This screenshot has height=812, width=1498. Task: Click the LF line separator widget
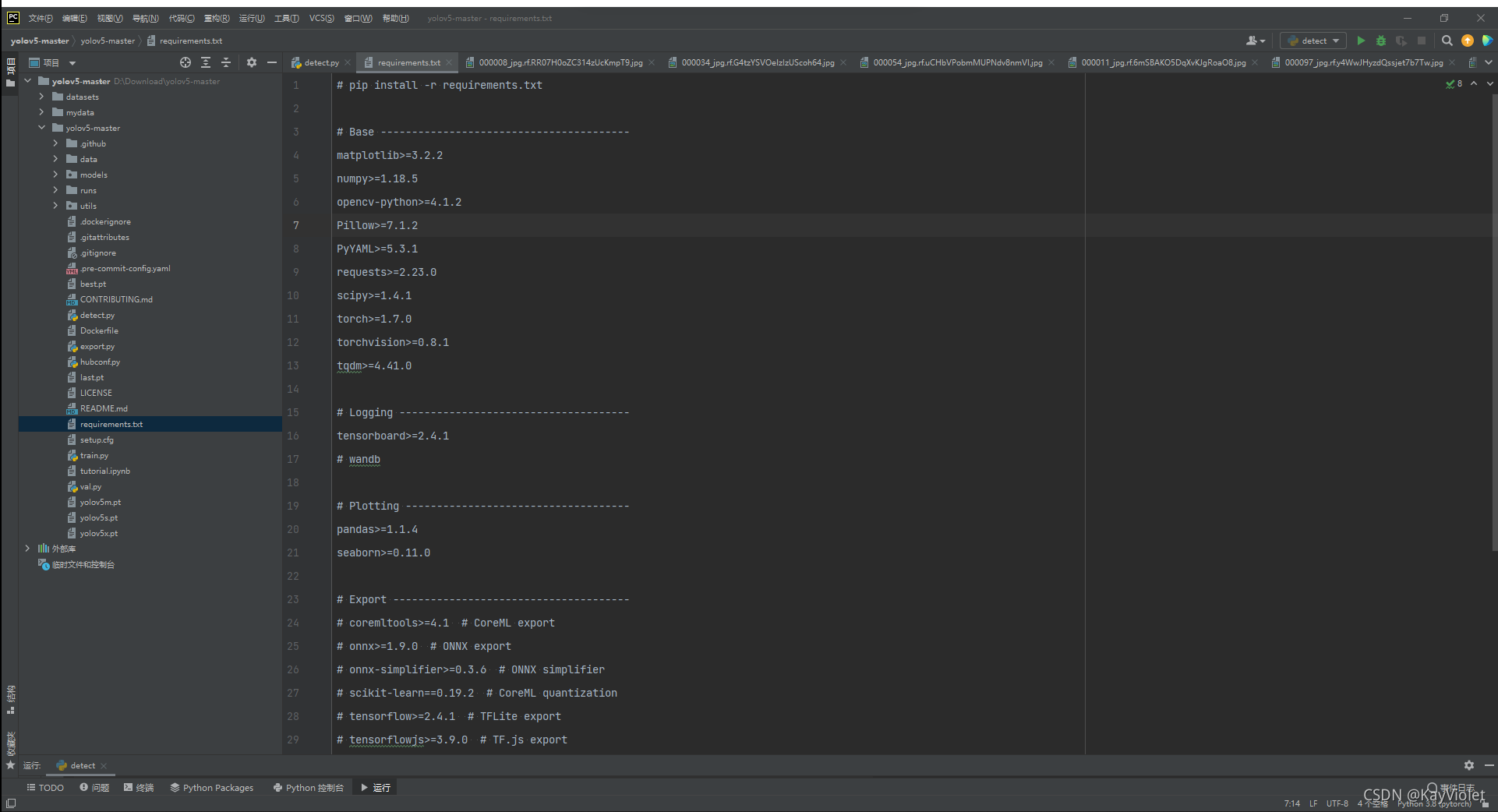1313,803
